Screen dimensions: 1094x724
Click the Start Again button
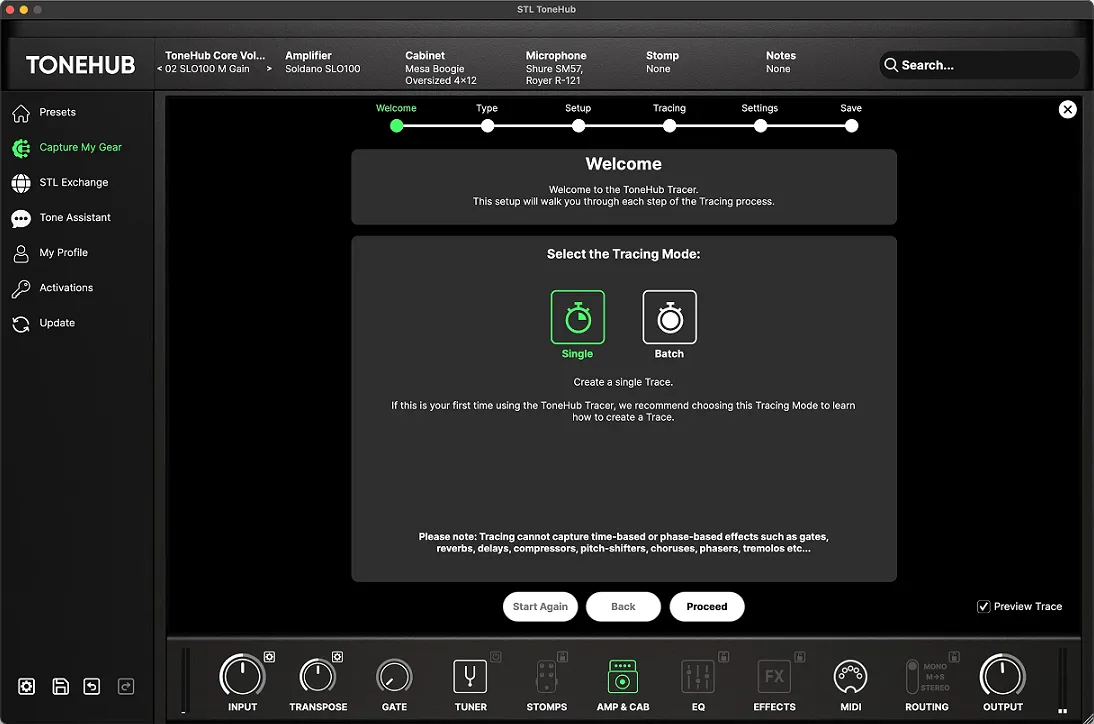(x=540, y=606)
